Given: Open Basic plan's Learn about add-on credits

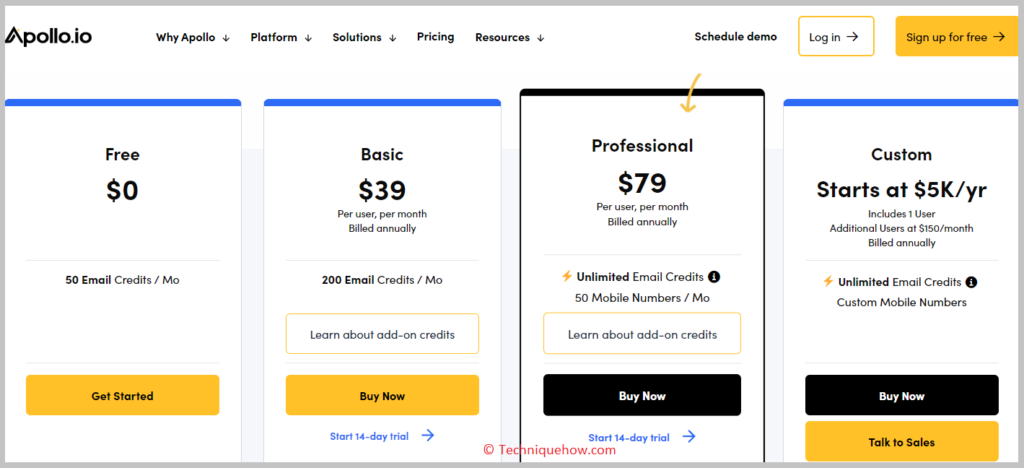Looking at the screenshot, I should tap(382, 334).
